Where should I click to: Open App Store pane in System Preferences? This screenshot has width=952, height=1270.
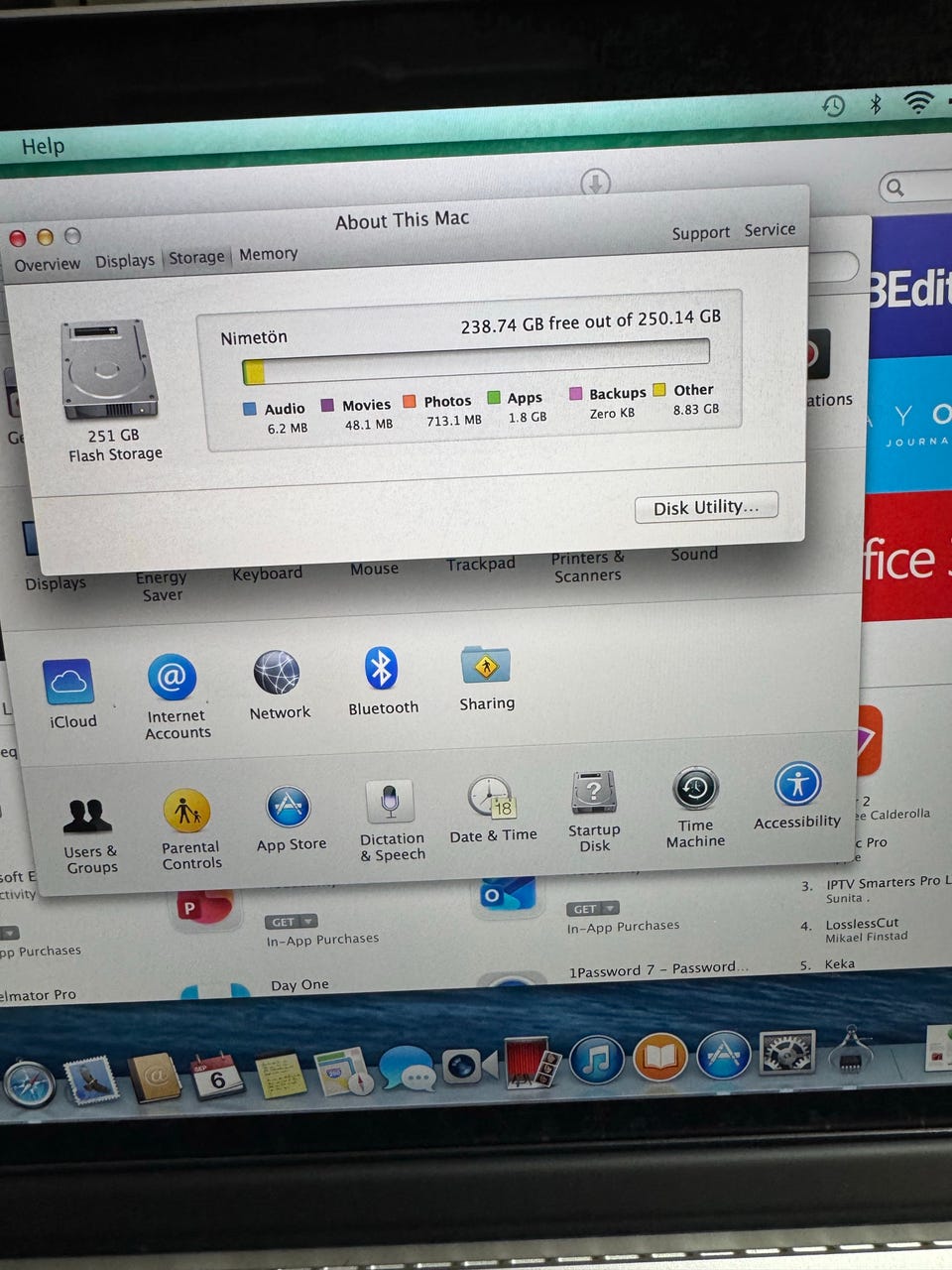[289, 808]
